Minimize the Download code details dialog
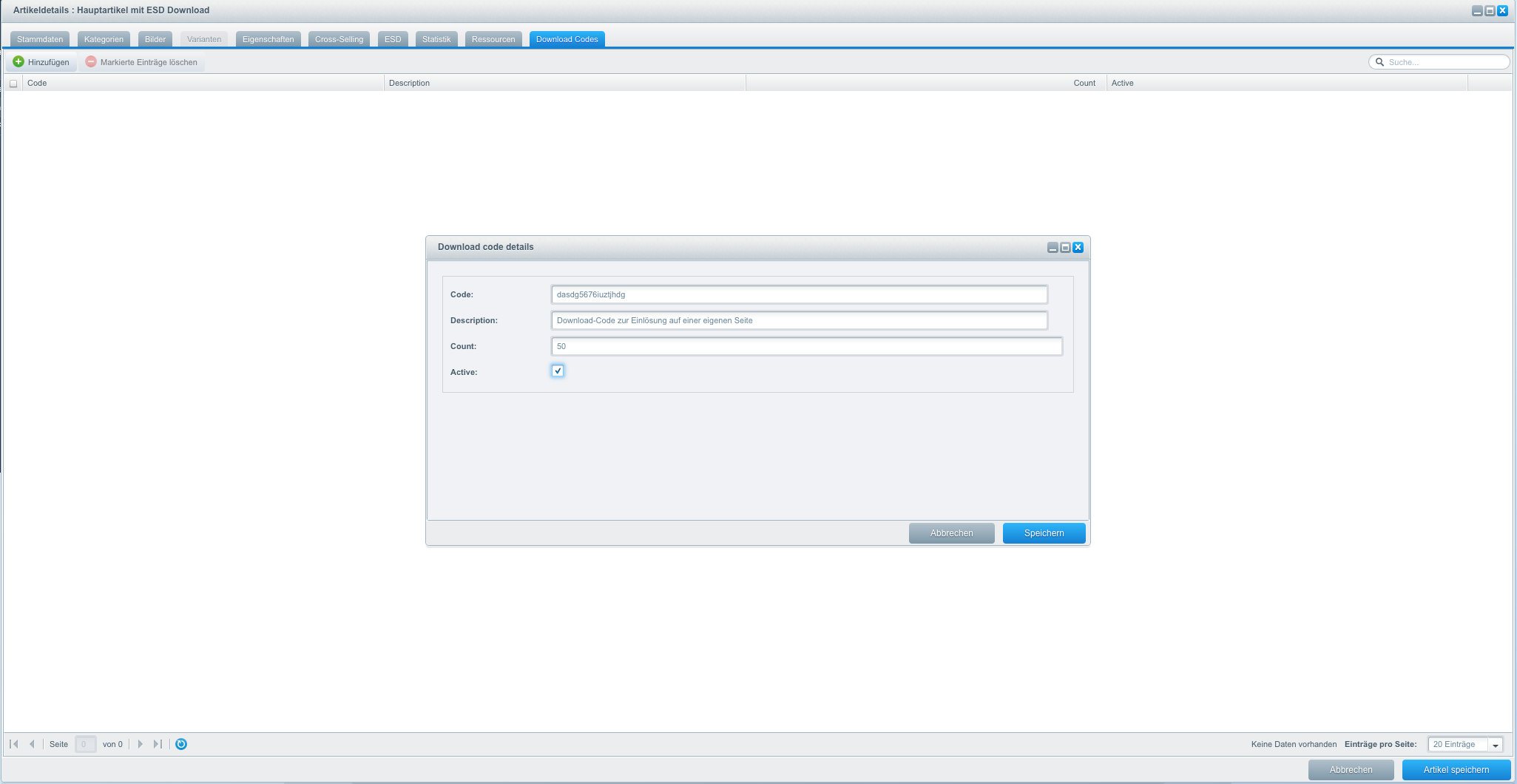 point(1053,248)
